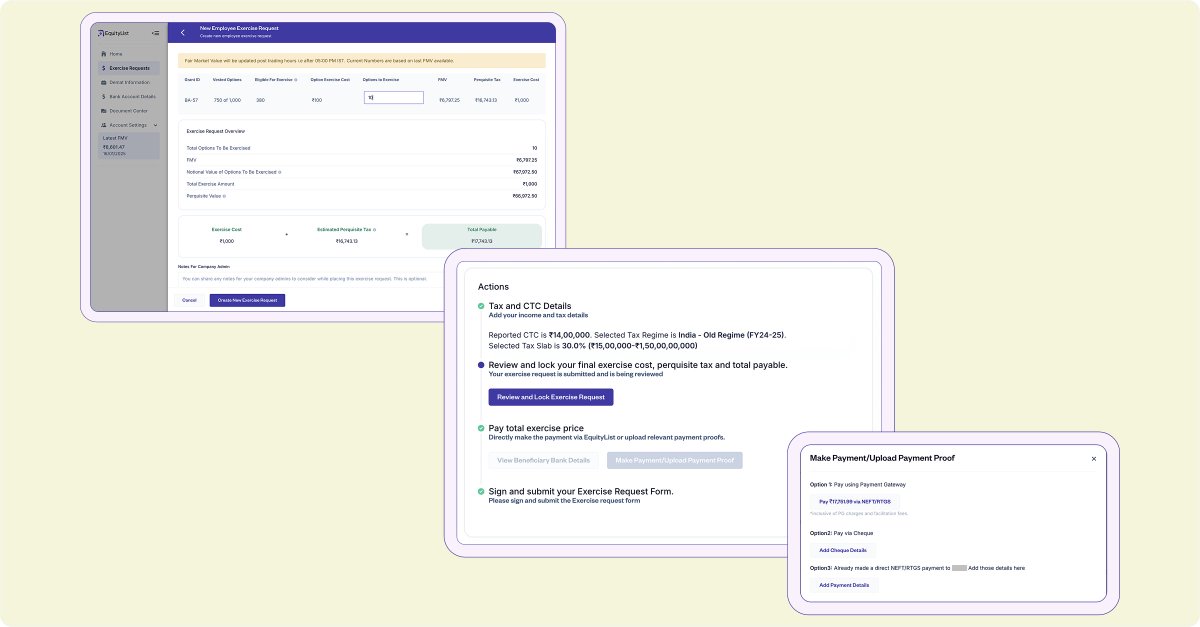Click the Demat Information sidebar icon
The height and width of the screenshot is (627, 1200).
coord(104,82)
